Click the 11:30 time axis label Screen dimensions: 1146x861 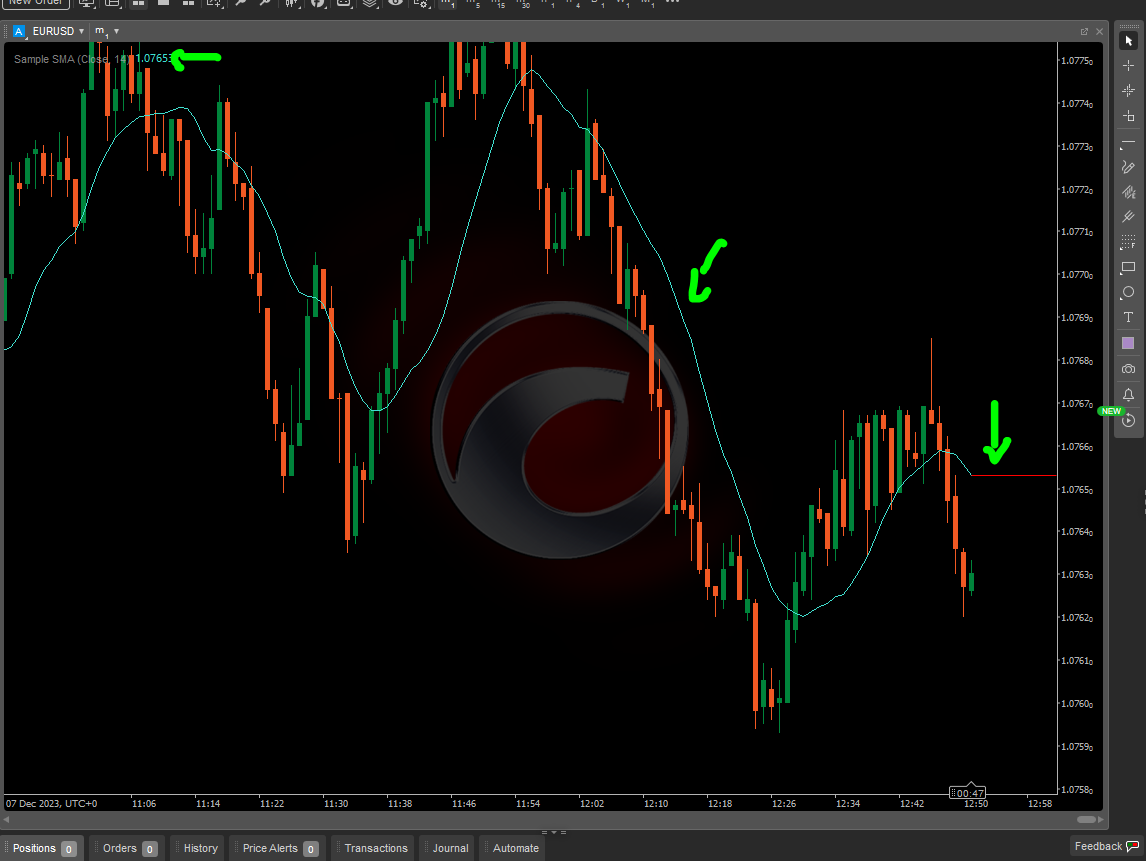click(x=336, y=803)
